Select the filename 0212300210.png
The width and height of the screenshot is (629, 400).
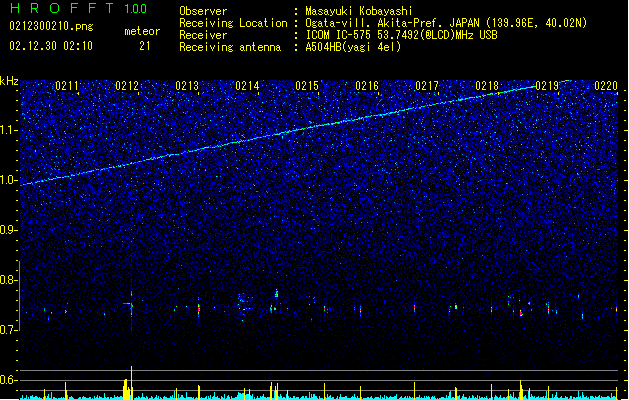51,26
